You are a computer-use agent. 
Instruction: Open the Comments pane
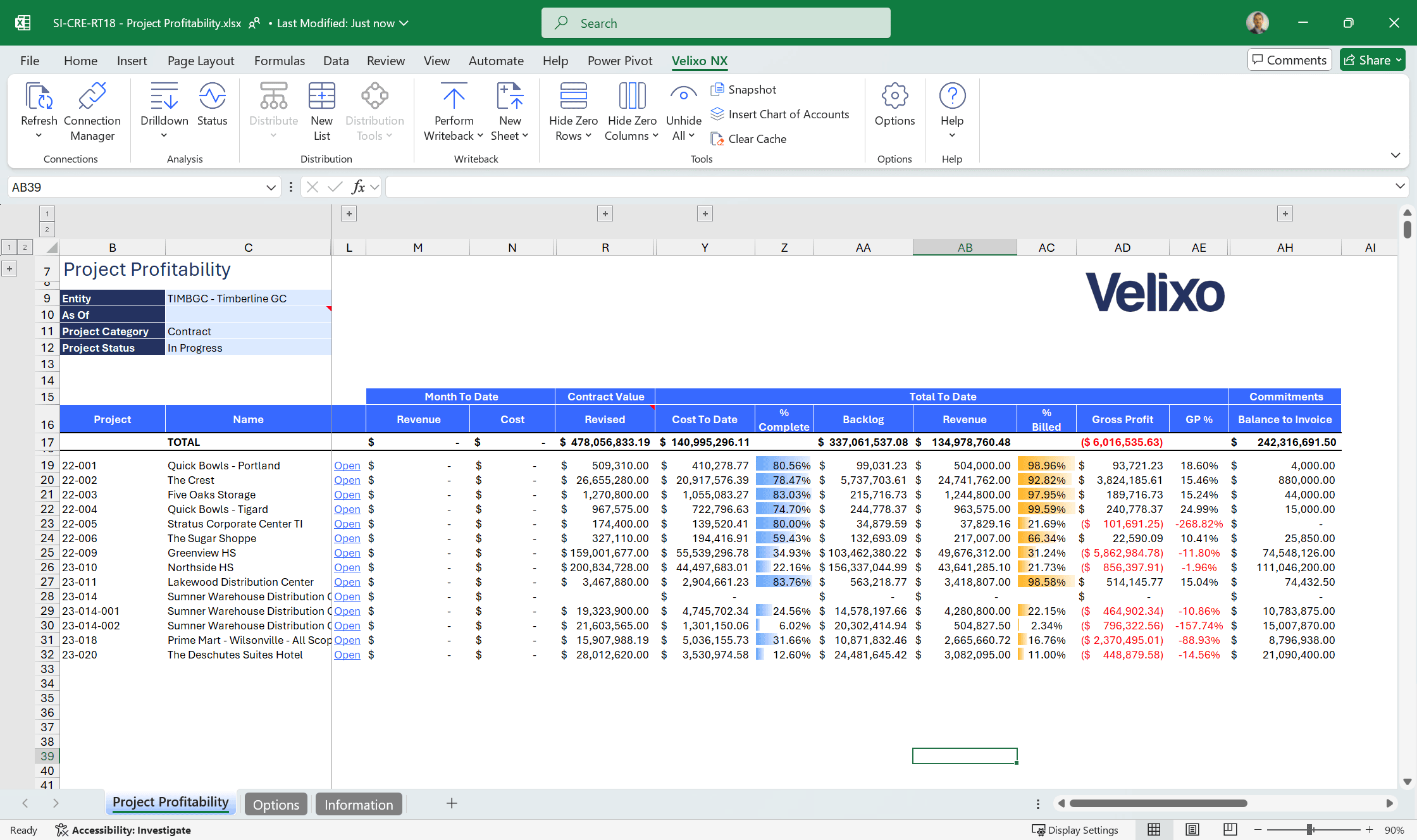(x=1289, y=60)
